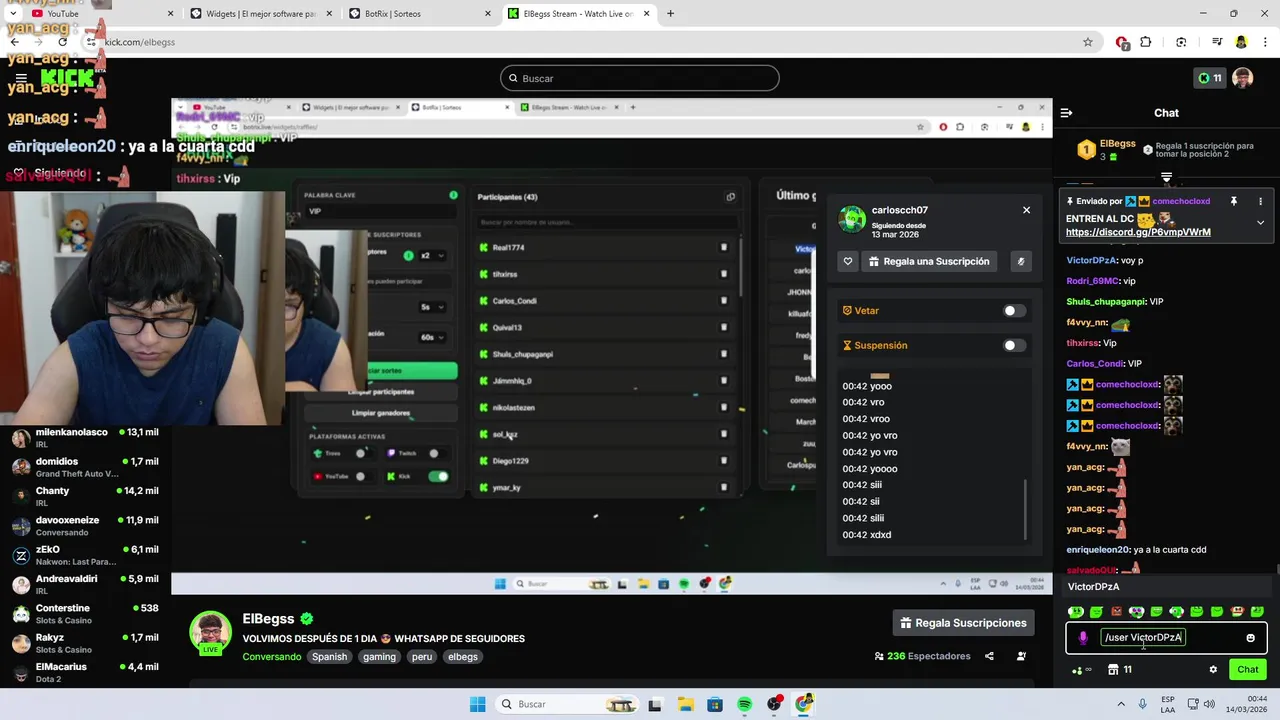1280x720 pixels.
Task: Switch to the Widgets browser tab
Action: click(x=260, y=14)
